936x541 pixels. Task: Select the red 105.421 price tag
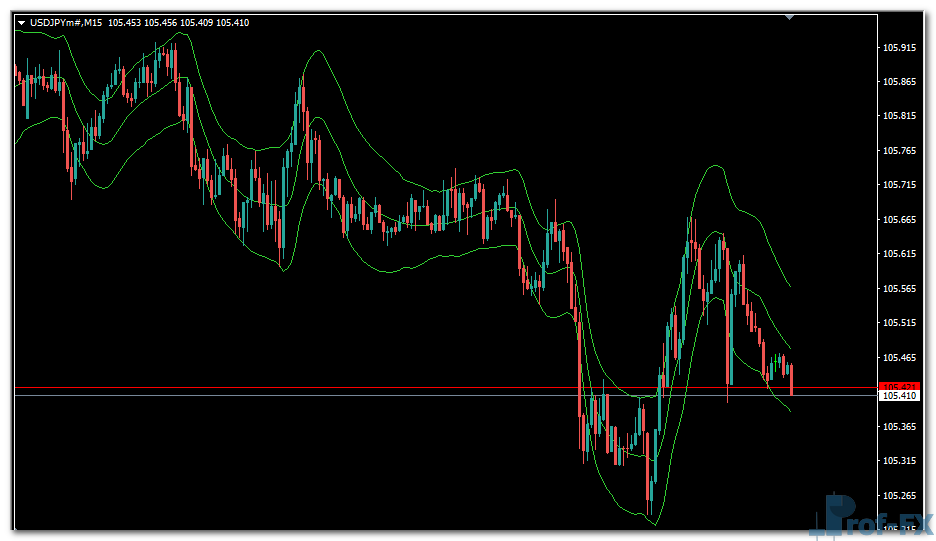coord(897,386)
